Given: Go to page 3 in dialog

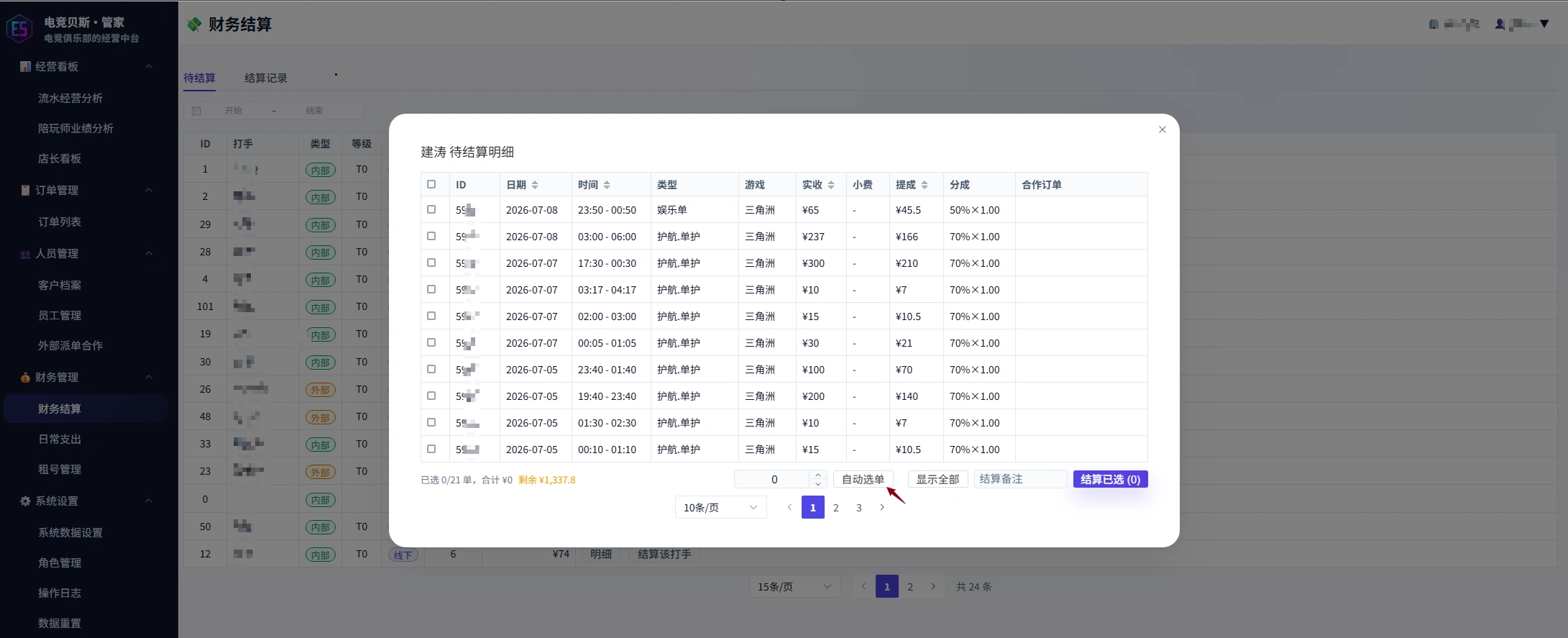Looking at the screenshot, I should pyautogui.click(x=858, y=507).
